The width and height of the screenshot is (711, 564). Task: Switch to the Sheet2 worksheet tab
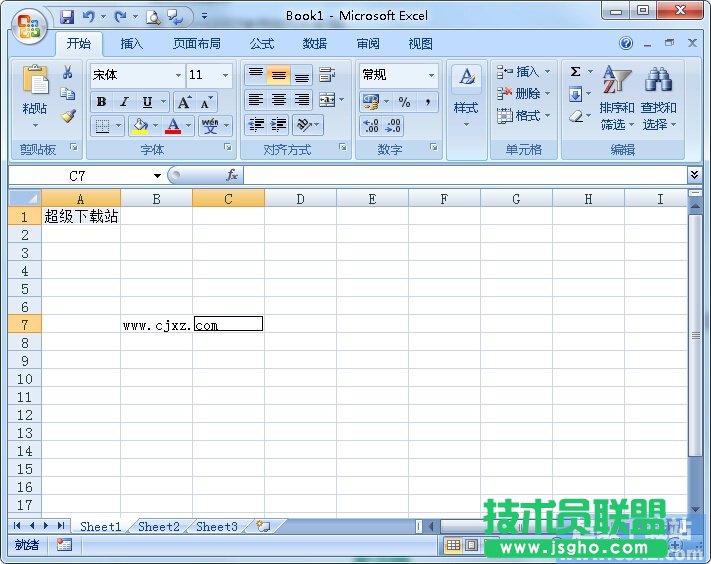(158, 527)
